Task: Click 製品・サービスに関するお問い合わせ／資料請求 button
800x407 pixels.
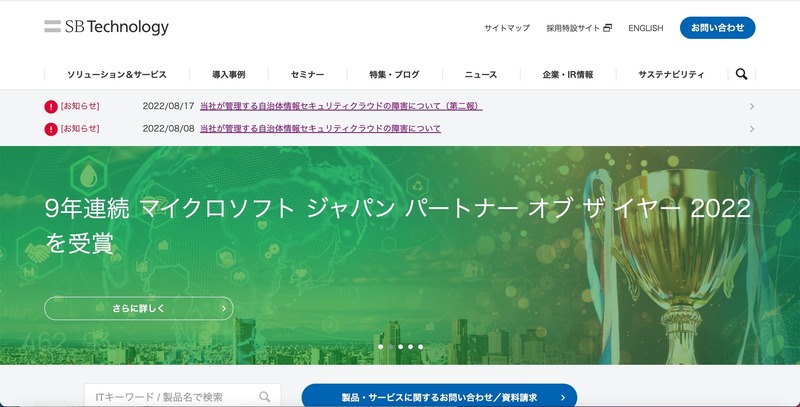Action: tap(439, 397)
